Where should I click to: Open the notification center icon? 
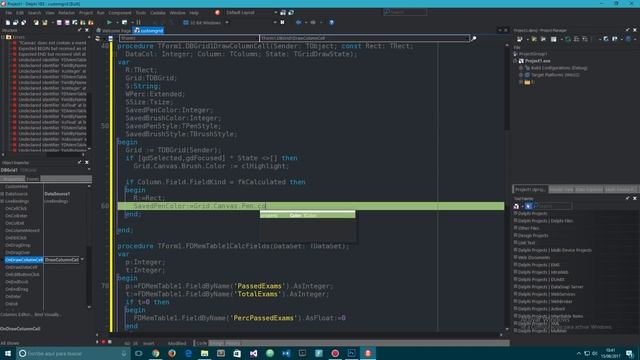[630, 353]
